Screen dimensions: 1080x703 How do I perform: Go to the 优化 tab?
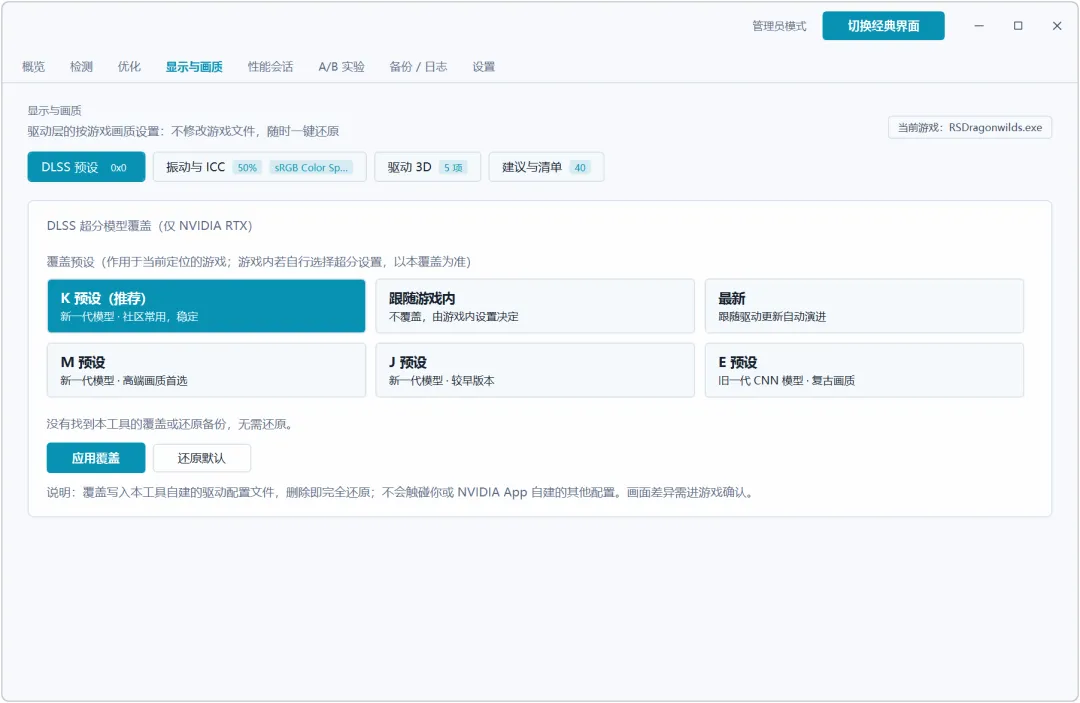129,67
